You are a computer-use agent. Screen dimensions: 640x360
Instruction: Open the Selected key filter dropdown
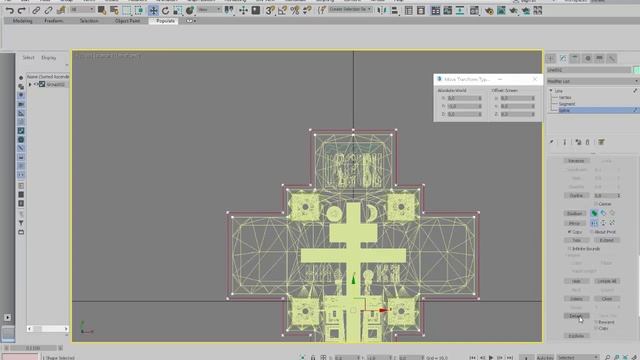(x=577, y=358)
